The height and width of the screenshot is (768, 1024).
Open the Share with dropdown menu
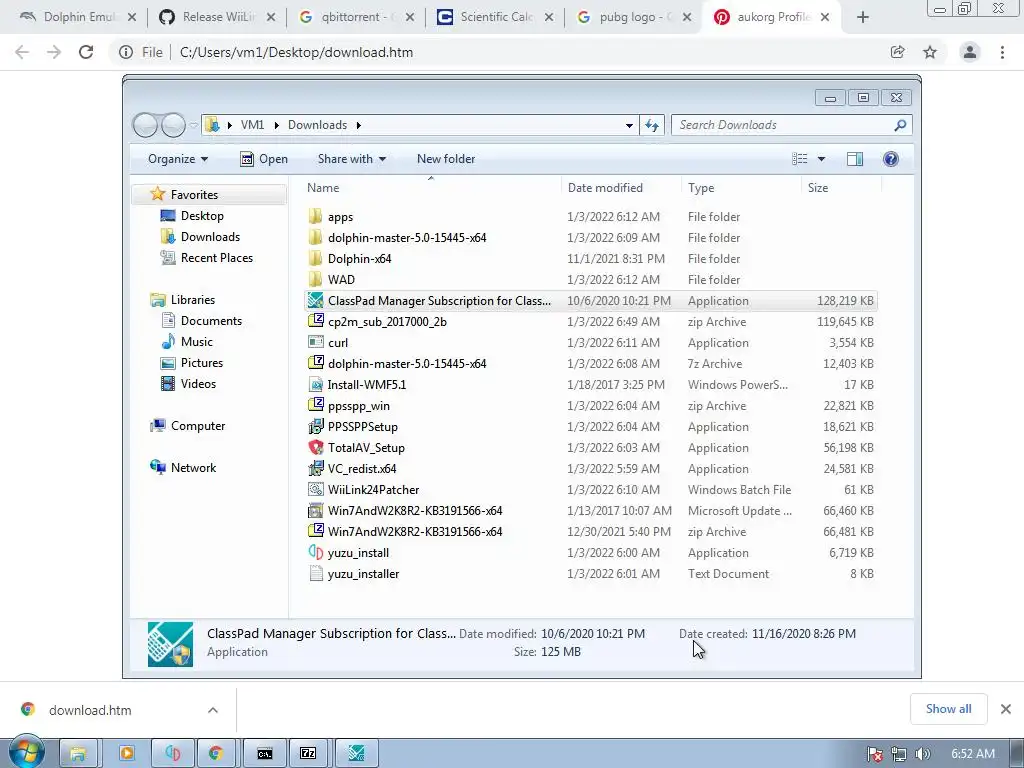[351, 159]
